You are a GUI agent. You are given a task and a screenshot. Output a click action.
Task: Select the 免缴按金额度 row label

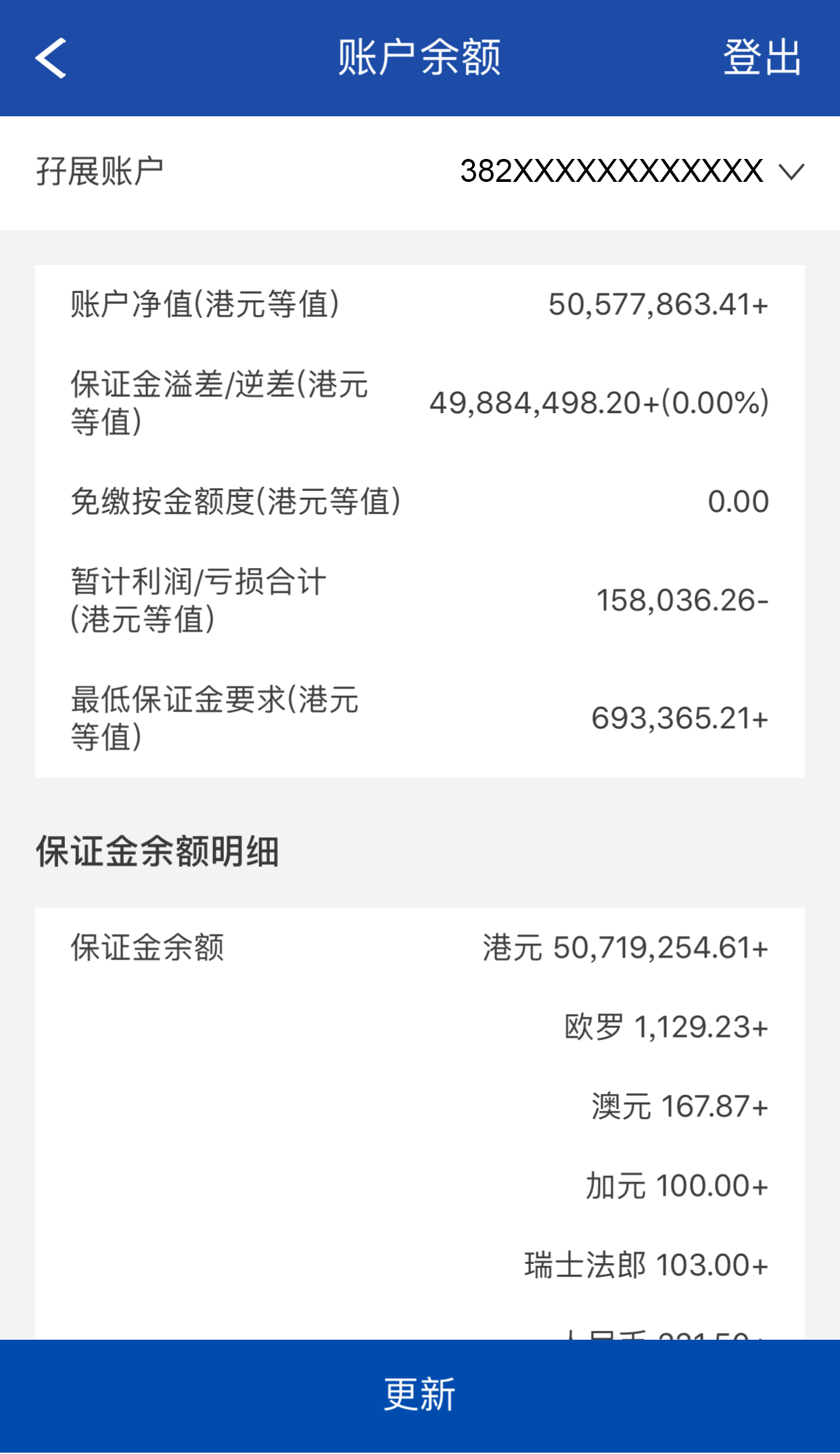(236, 502)
